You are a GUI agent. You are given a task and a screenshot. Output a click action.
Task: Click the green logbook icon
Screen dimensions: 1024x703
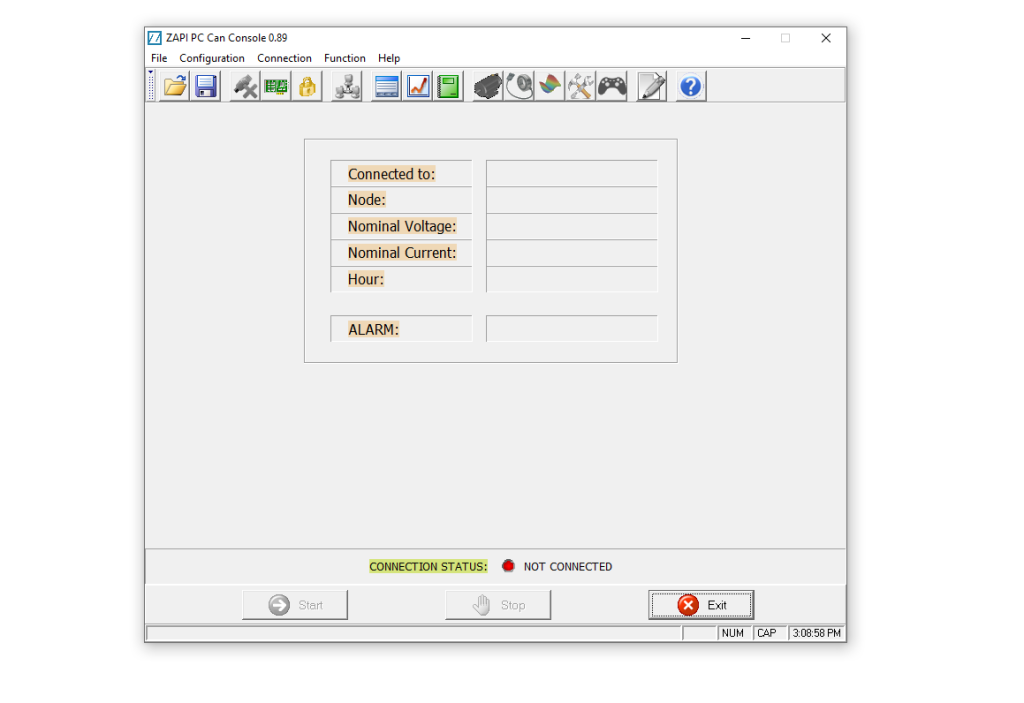coord(448,86)
